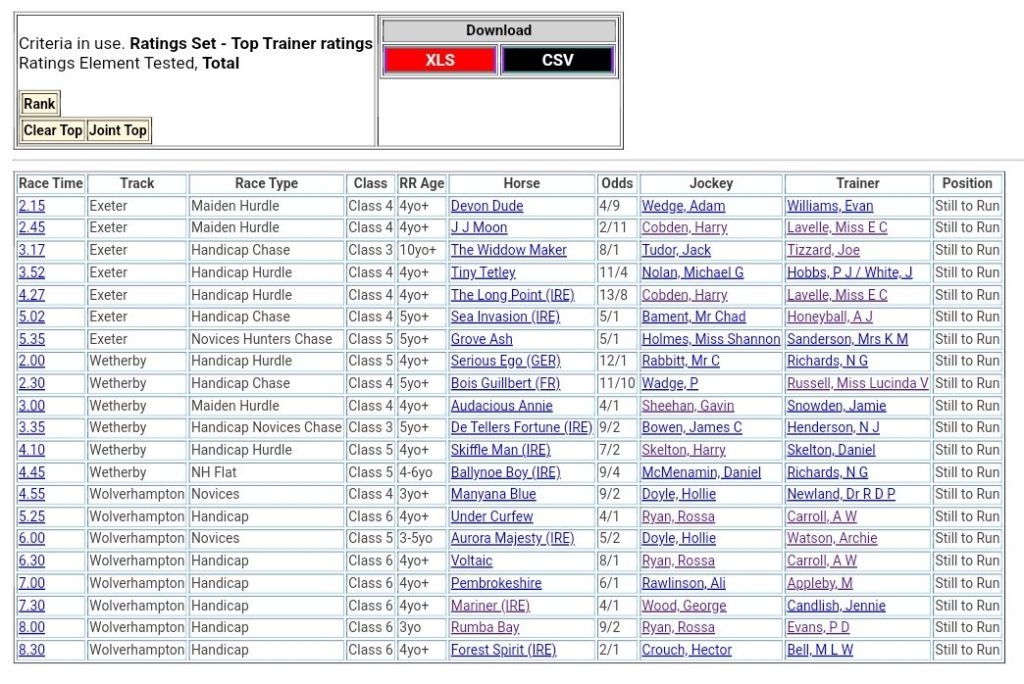
Task: Select Forest Spirit (IRE) horse link
Action: click(503, 649)
